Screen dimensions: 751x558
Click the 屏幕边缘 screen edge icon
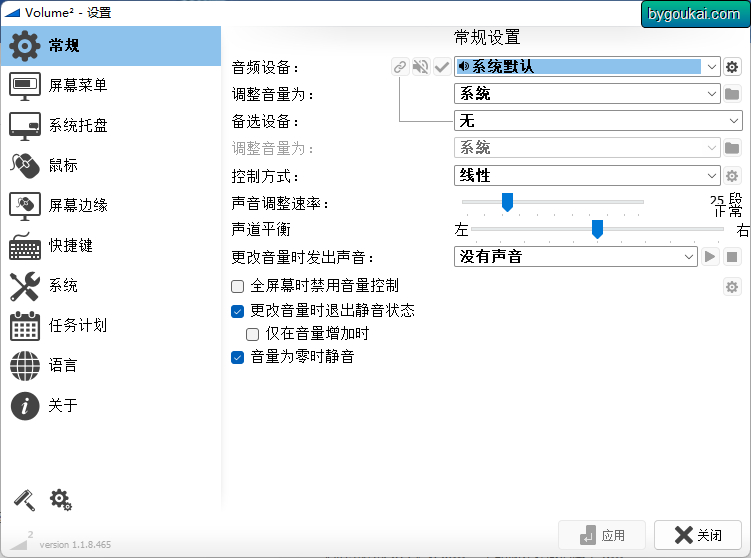tap(24, 206)
